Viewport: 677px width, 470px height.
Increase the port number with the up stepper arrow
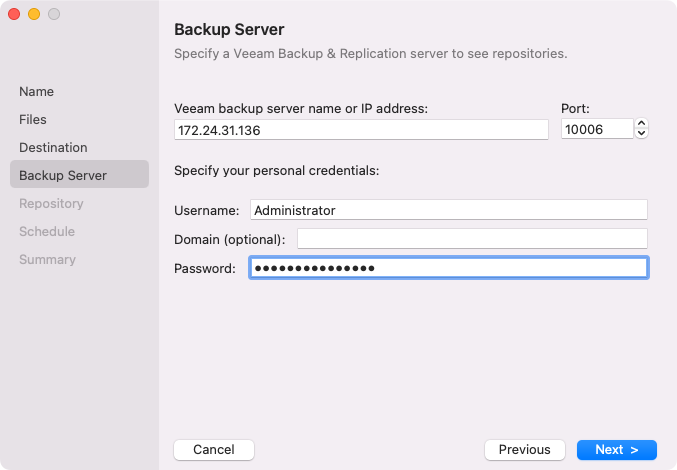click(642, 124)
